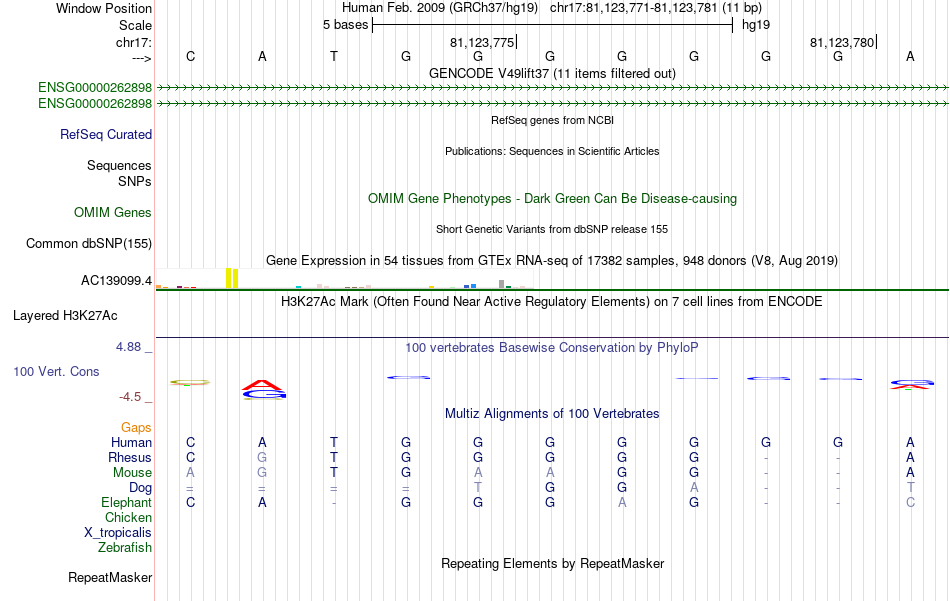Click the tall yellow GTEx expression bars
Screen dimensions: 950x601
click(x=232, y=278)
